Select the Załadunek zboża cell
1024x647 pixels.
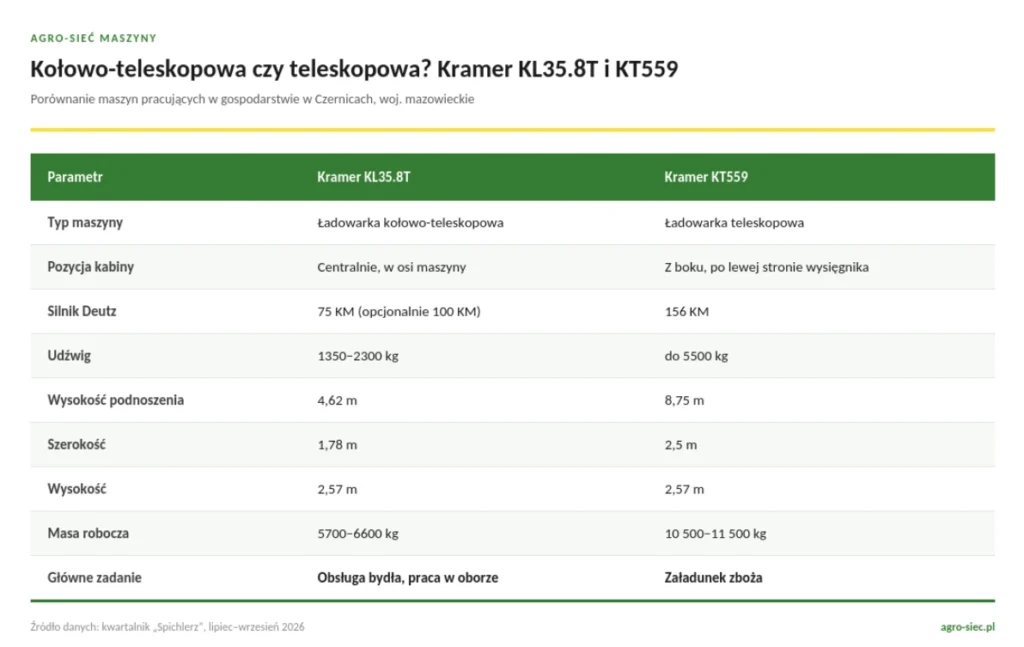click(713, 578)
